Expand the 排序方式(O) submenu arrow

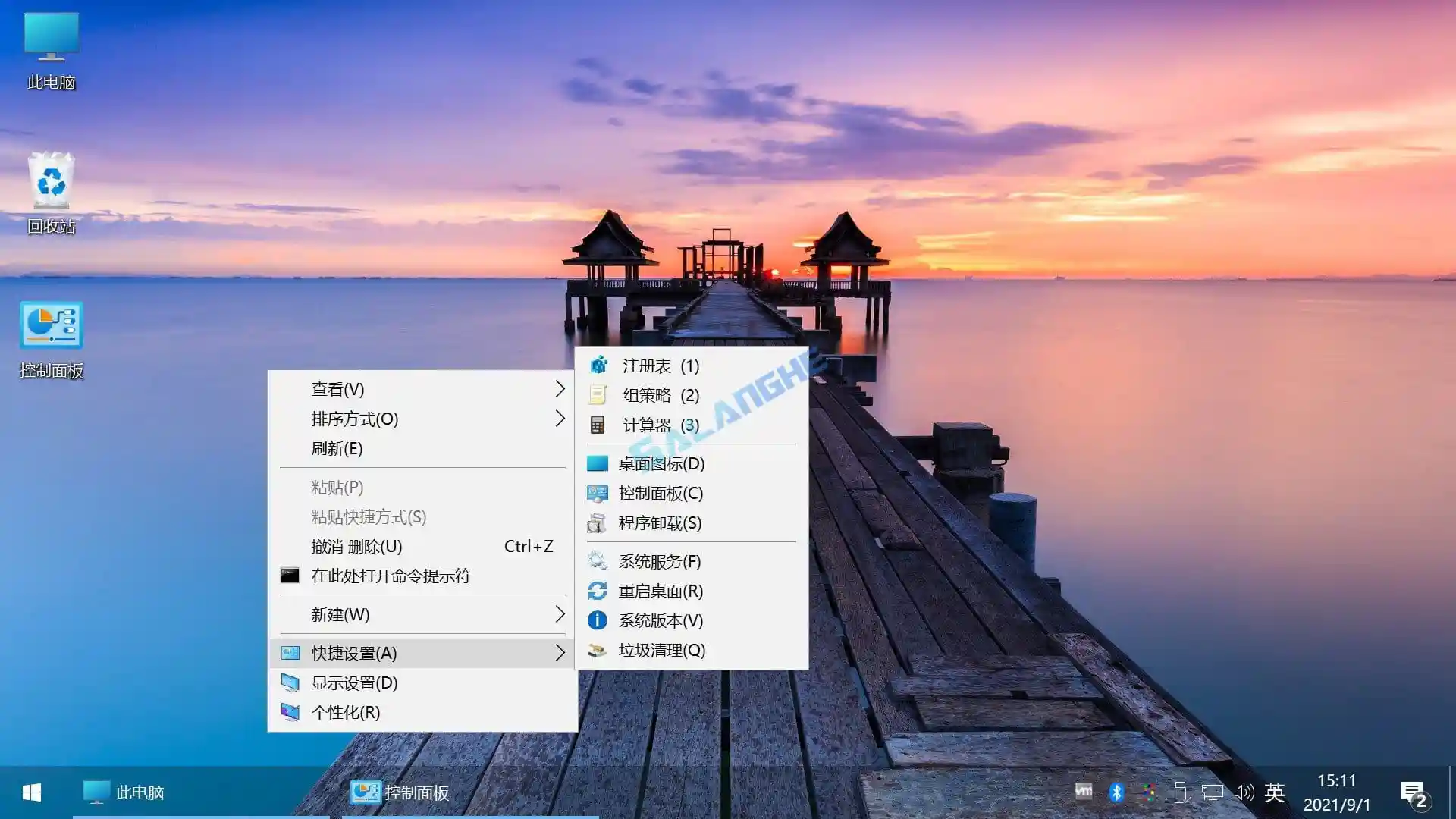560,419
